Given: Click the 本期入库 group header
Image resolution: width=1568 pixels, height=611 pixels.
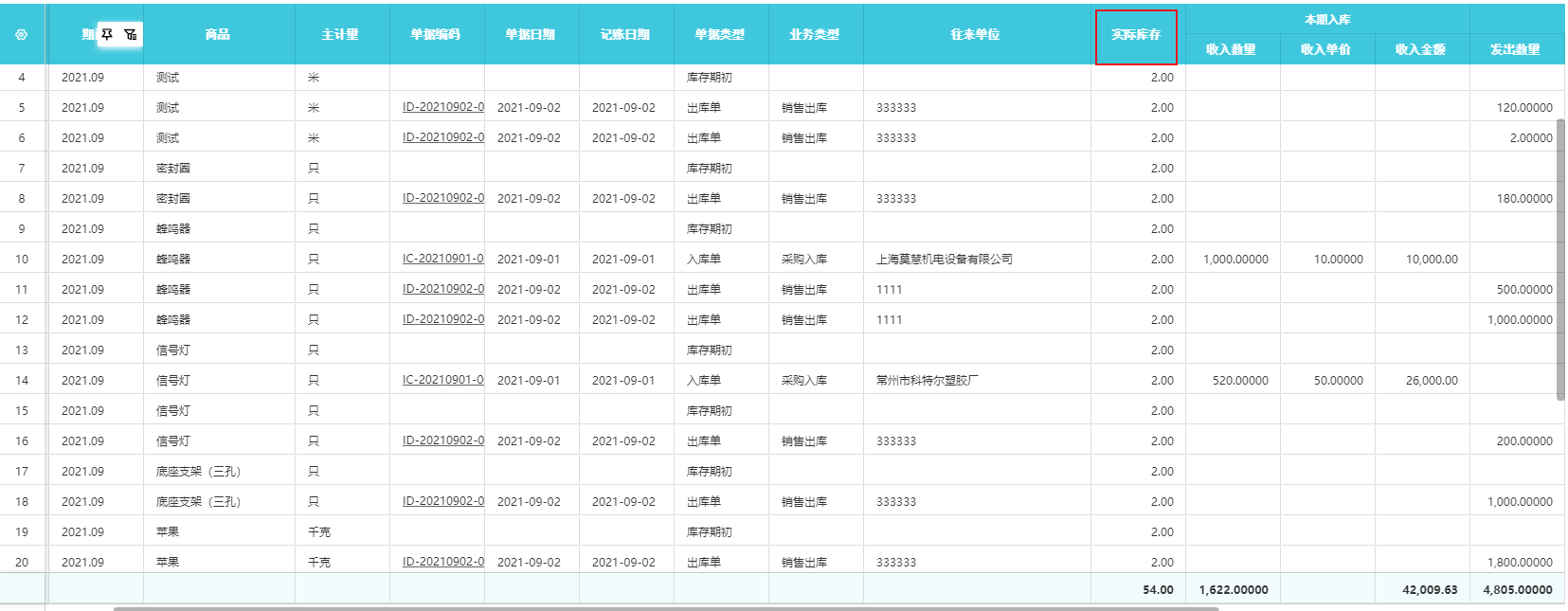Looking at the screenshot, I should [1327, 19].
